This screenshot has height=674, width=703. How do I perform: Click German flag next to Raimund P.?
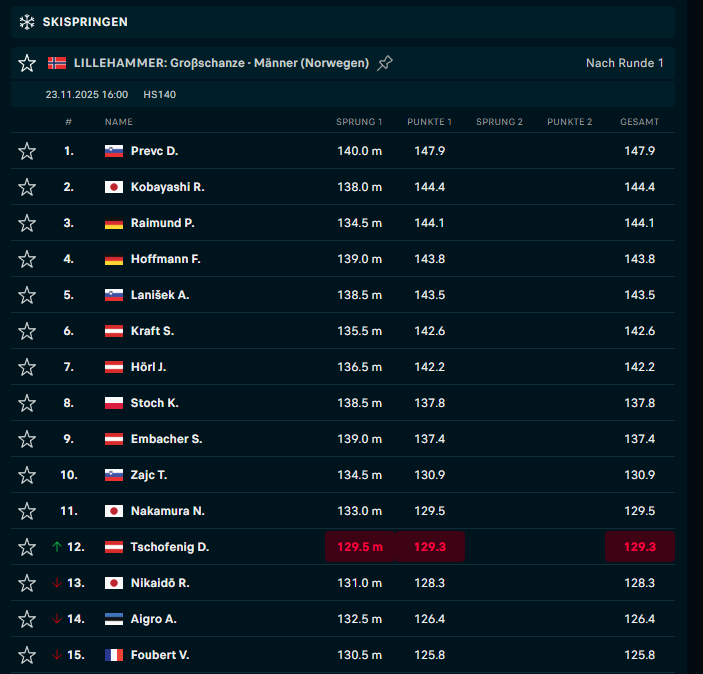114,223
